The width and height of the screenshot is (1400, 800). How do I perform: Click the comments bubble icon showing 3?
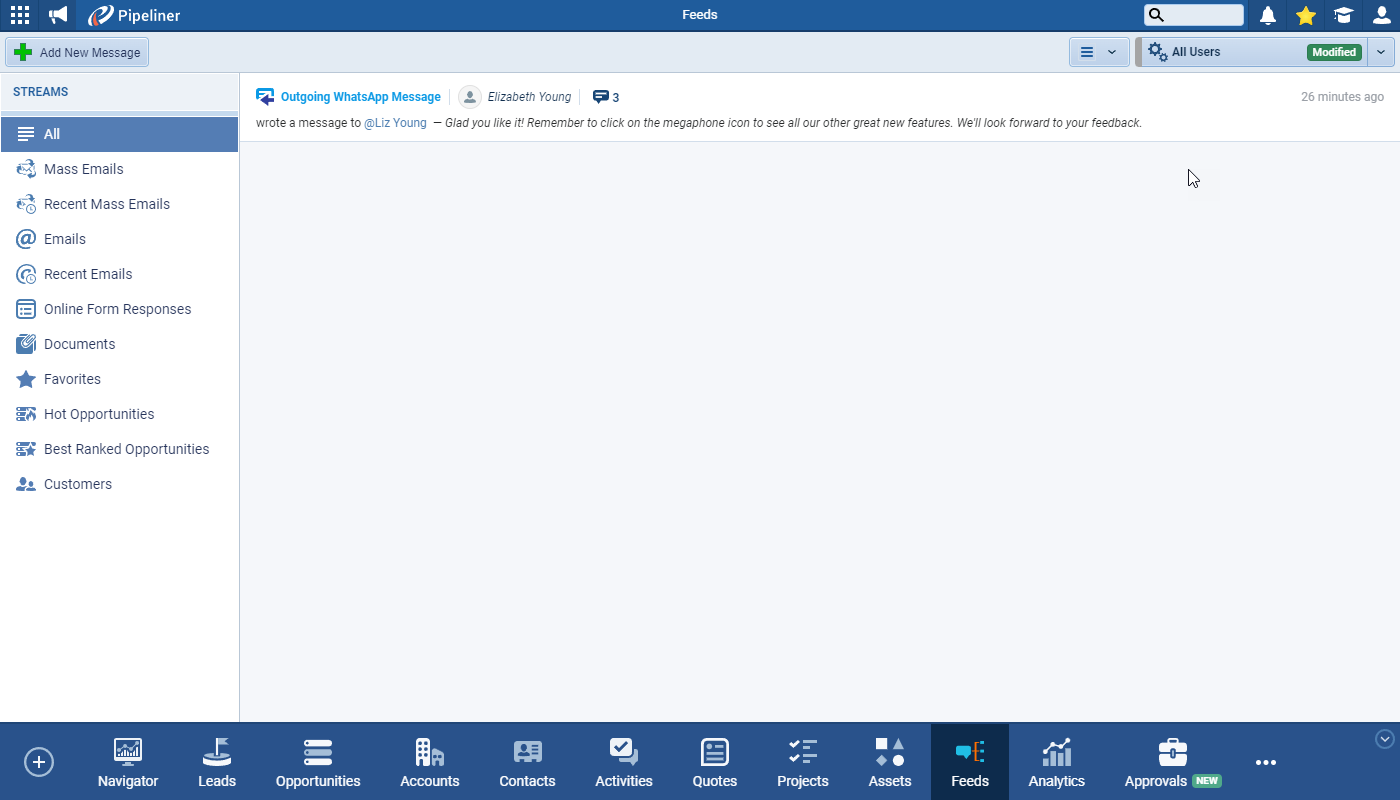click(x=601, y=97)
